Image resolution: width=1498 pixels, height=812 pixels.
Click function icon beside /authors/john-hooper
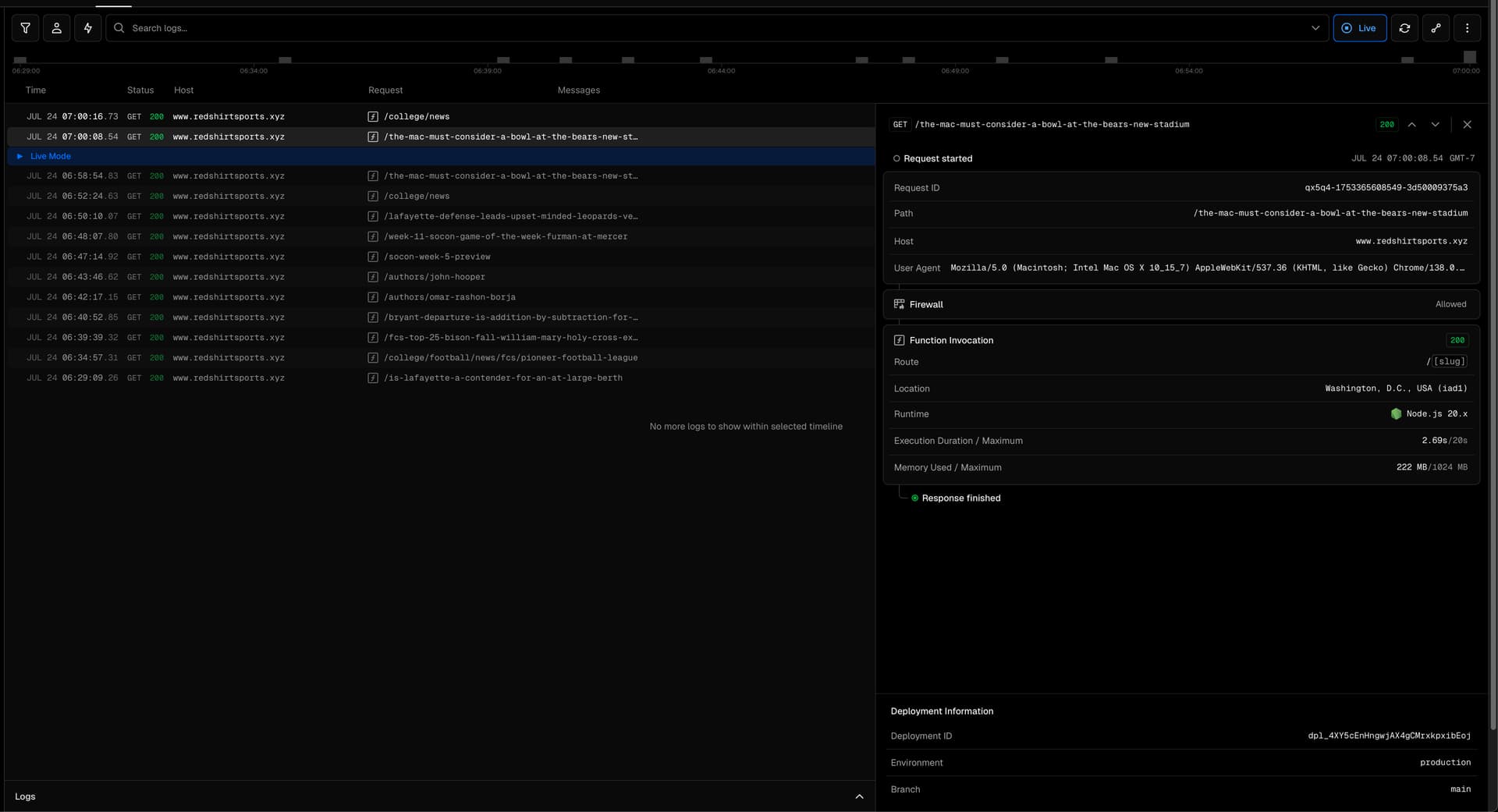pos(373,277)
